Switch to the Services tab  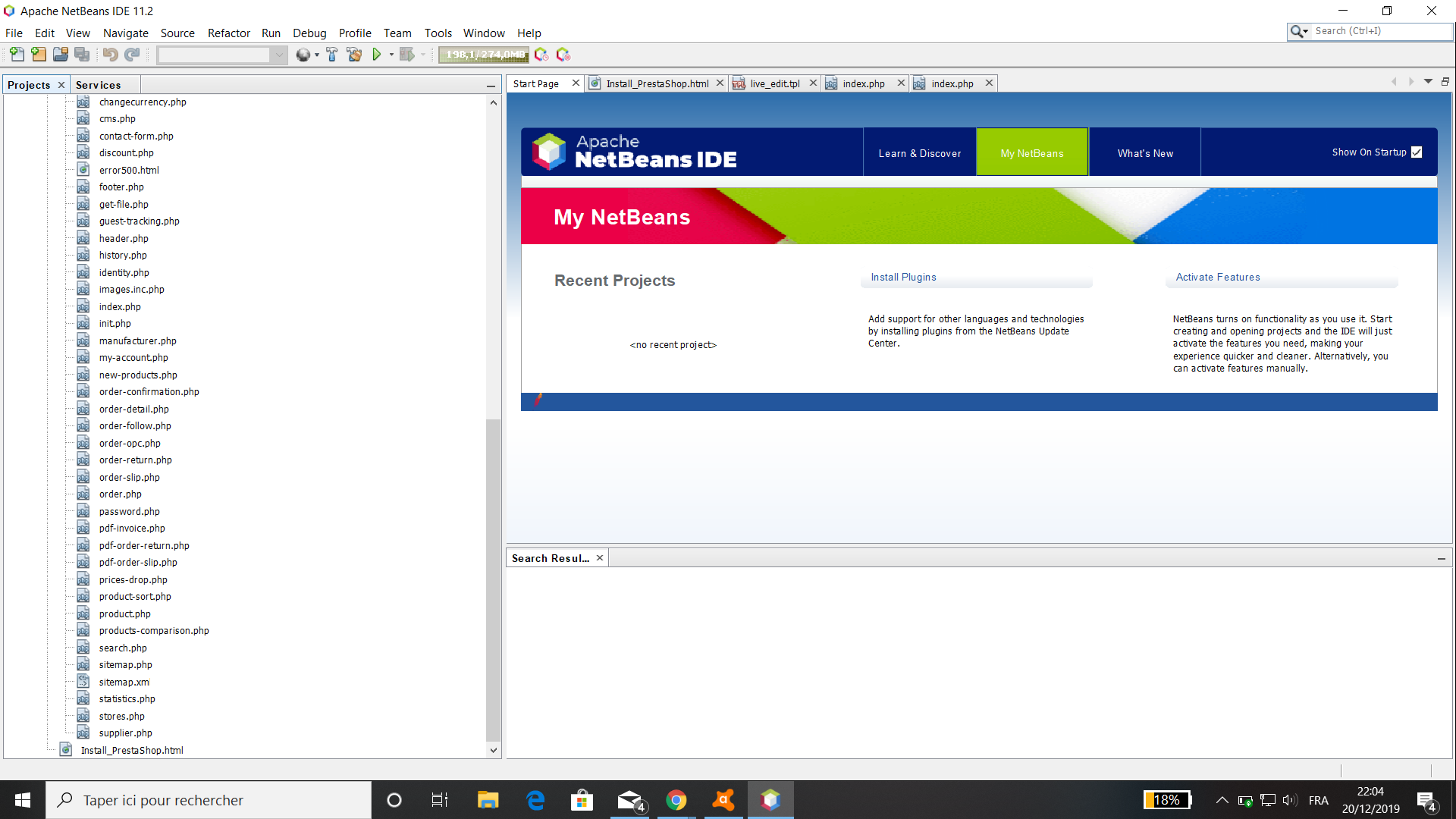point(98,85)
